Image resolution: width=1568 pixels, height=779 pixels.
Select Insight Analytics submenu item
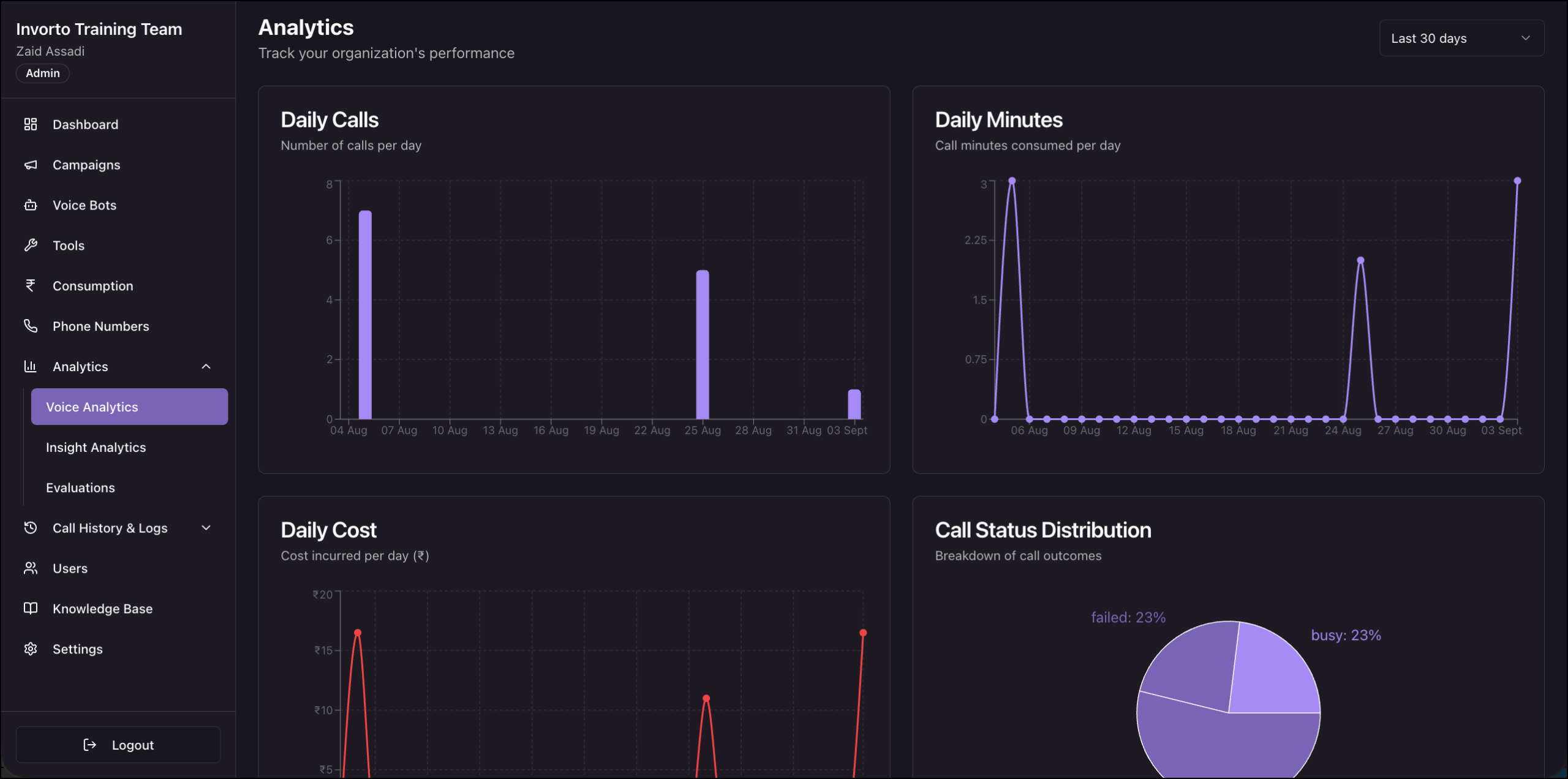tap(129, 447)
